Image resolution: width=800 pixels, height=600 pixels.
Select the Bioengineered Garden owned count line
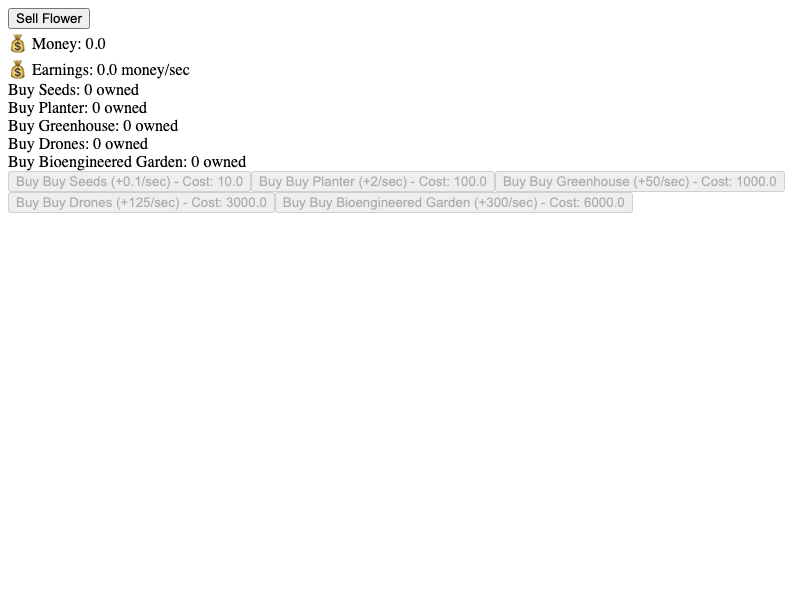tap(127, 162)
